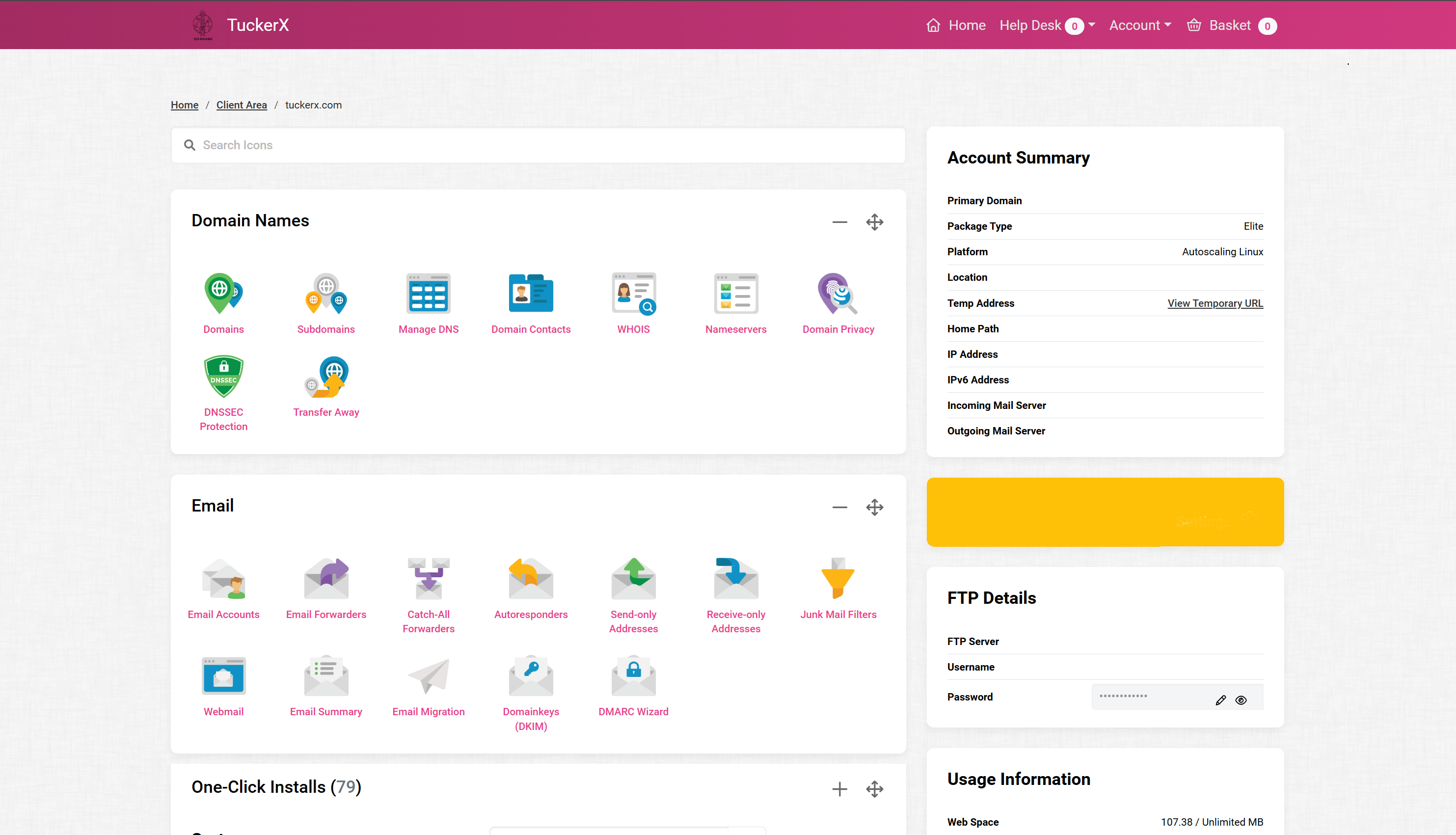
Task: Open Domain Privacy
Action: 838,303
